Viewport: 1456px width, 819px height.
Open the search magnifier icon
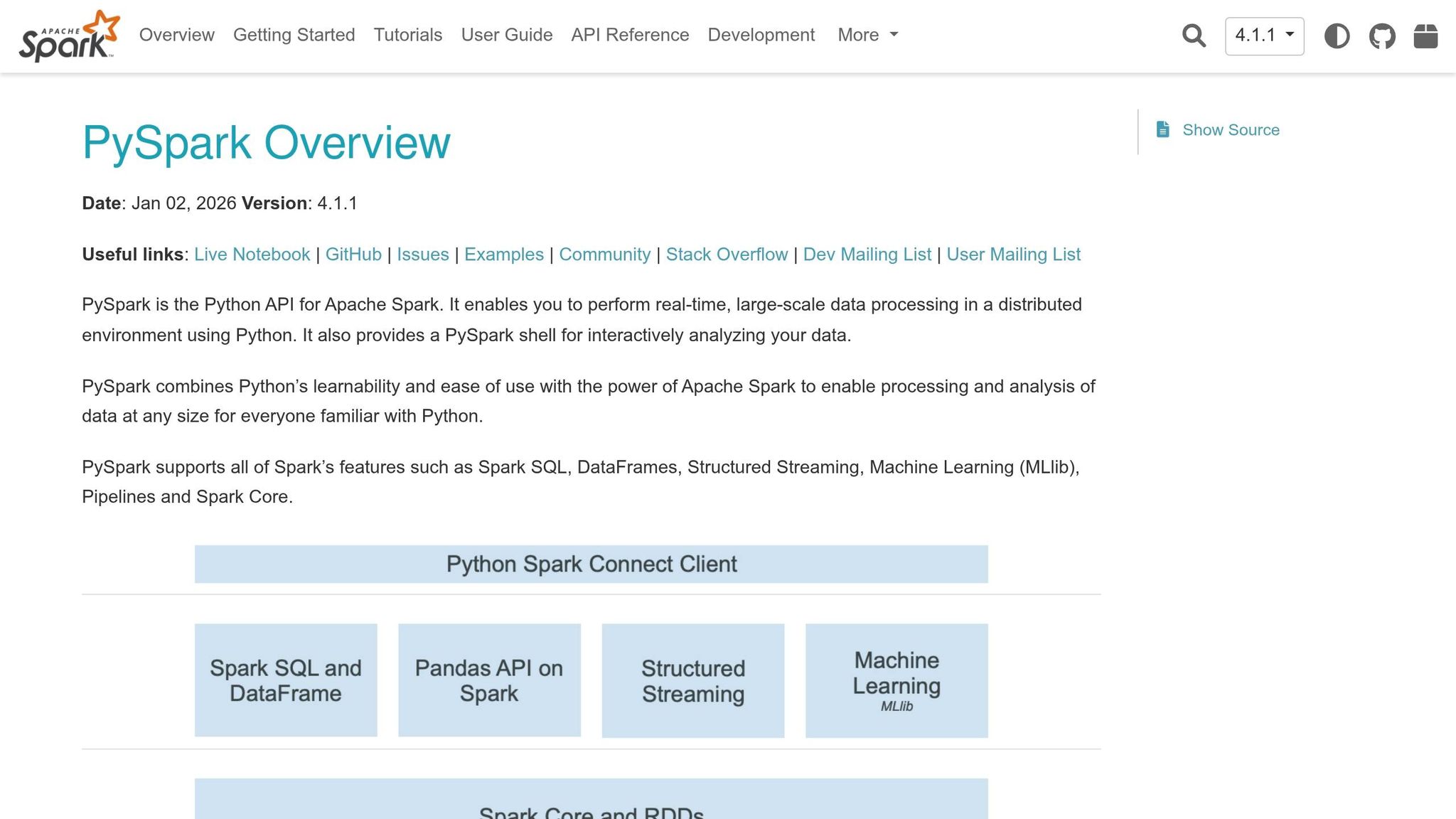[1193, 36]
